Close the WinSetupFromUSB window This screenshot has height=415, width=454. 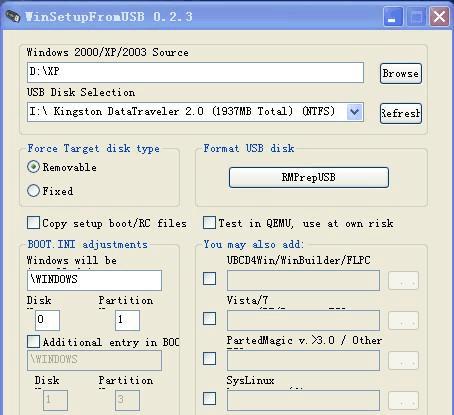[x=439, y=16]
